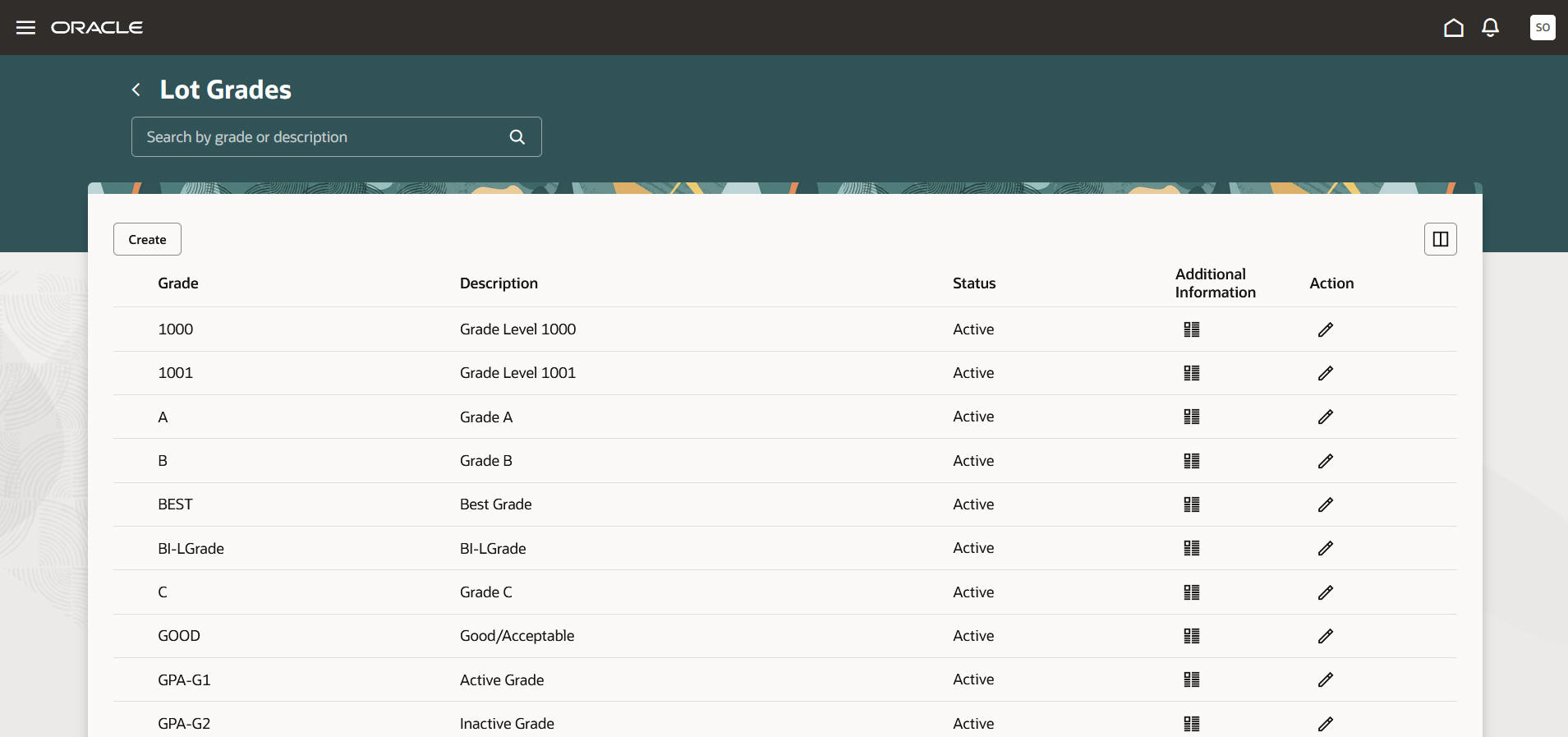Show additional information for GPA-G1
Screen dimensions: 1568x737
[x=1192, y=679]
